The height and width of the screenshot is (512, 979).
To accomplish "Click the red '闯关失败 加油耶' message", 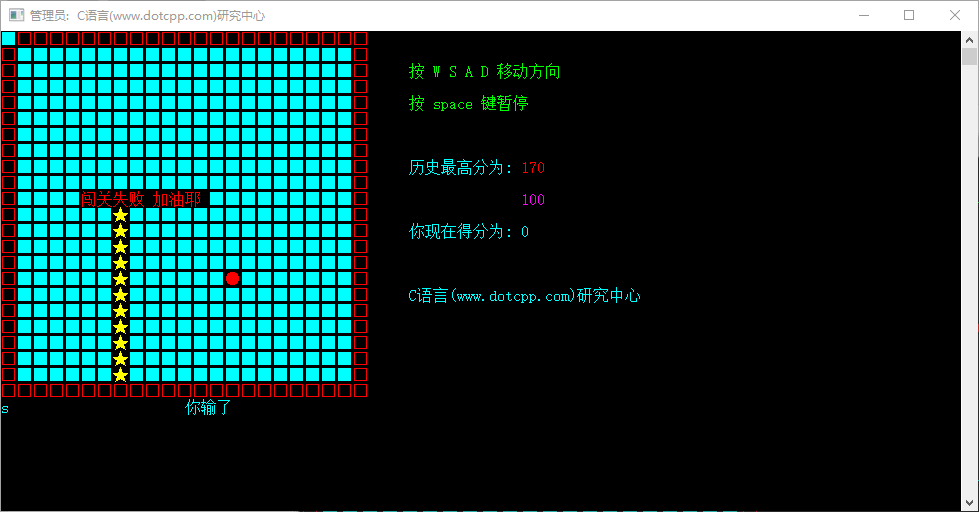I will [141, 199].
